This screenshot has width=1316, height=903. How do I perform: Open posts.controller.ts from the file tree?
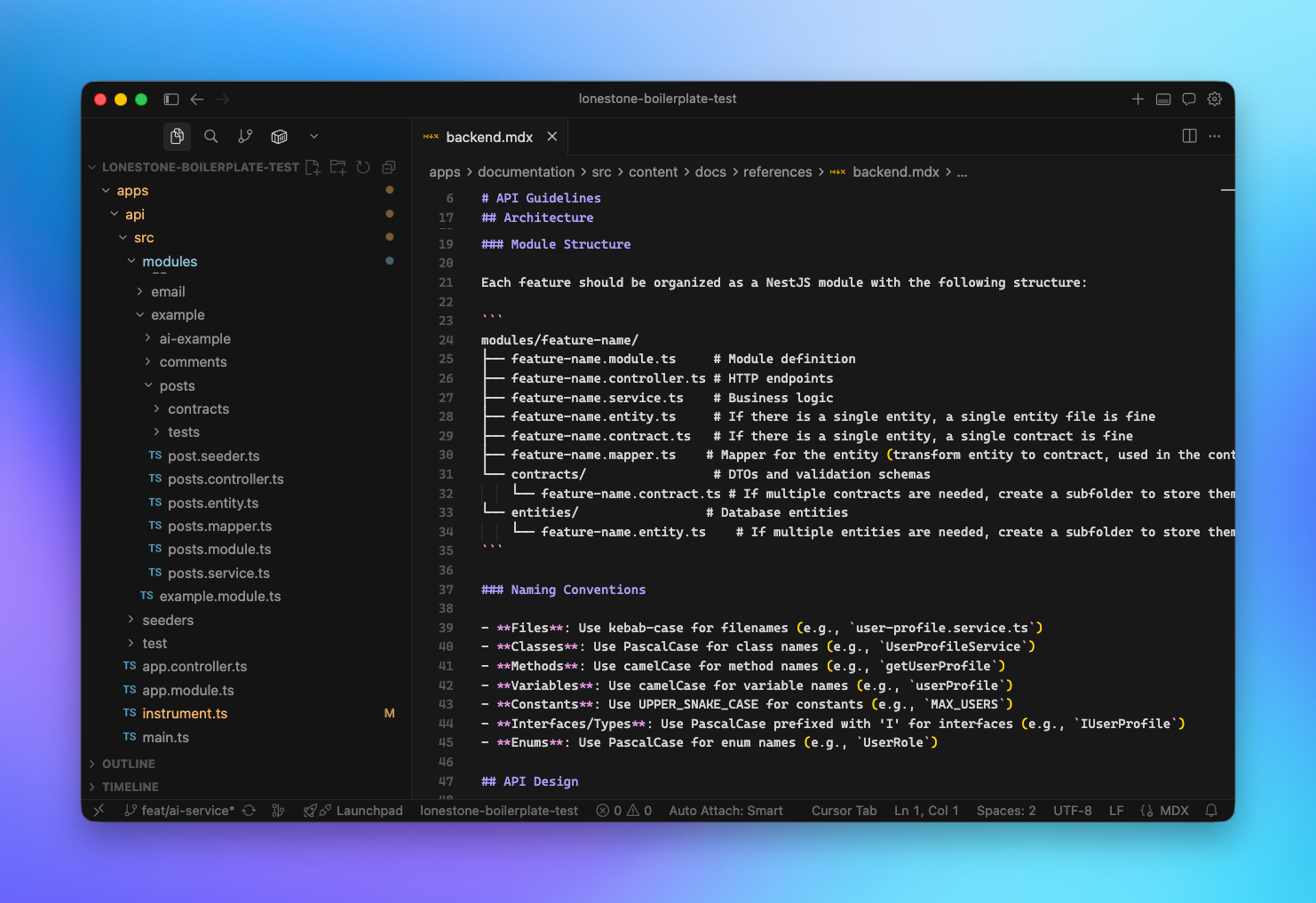point(226,479)
